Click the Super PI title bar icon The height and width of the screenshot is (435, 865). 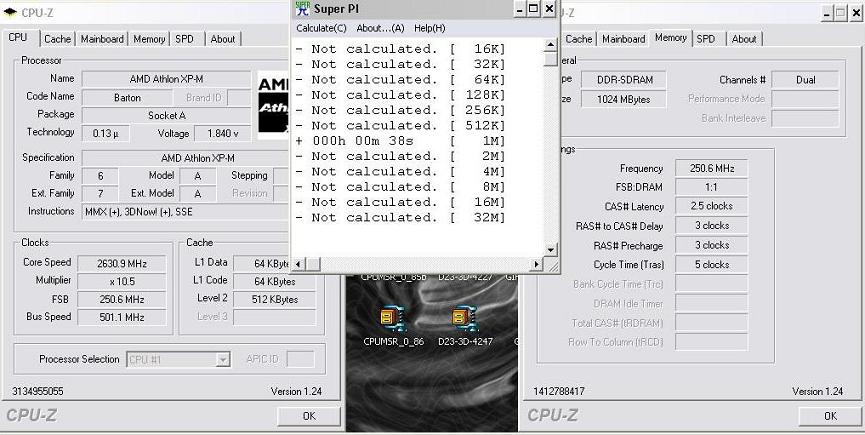[302, 8]
